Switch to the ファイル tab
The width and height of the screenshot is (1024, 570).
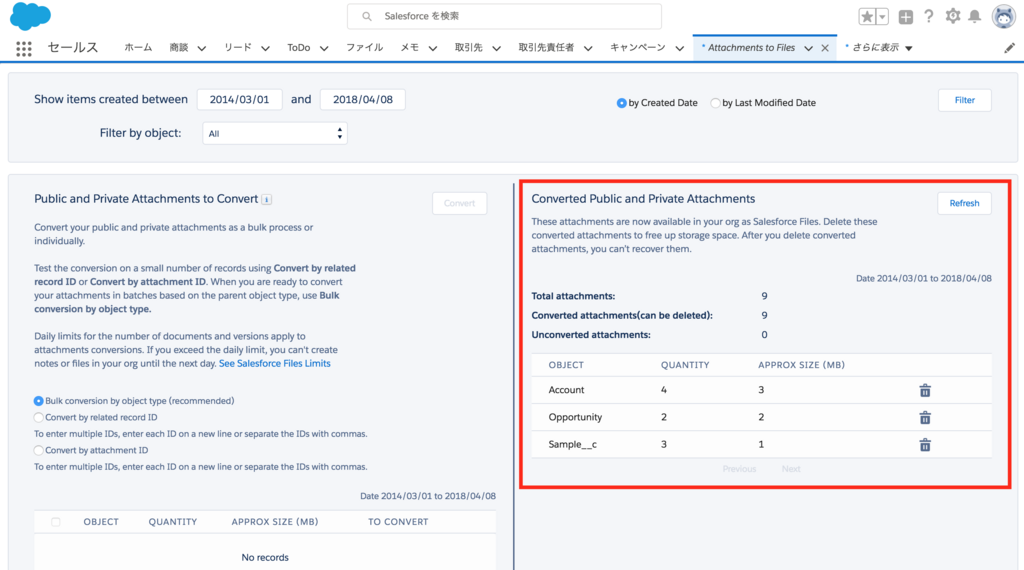pyautogui.click(x=364, y=48)
